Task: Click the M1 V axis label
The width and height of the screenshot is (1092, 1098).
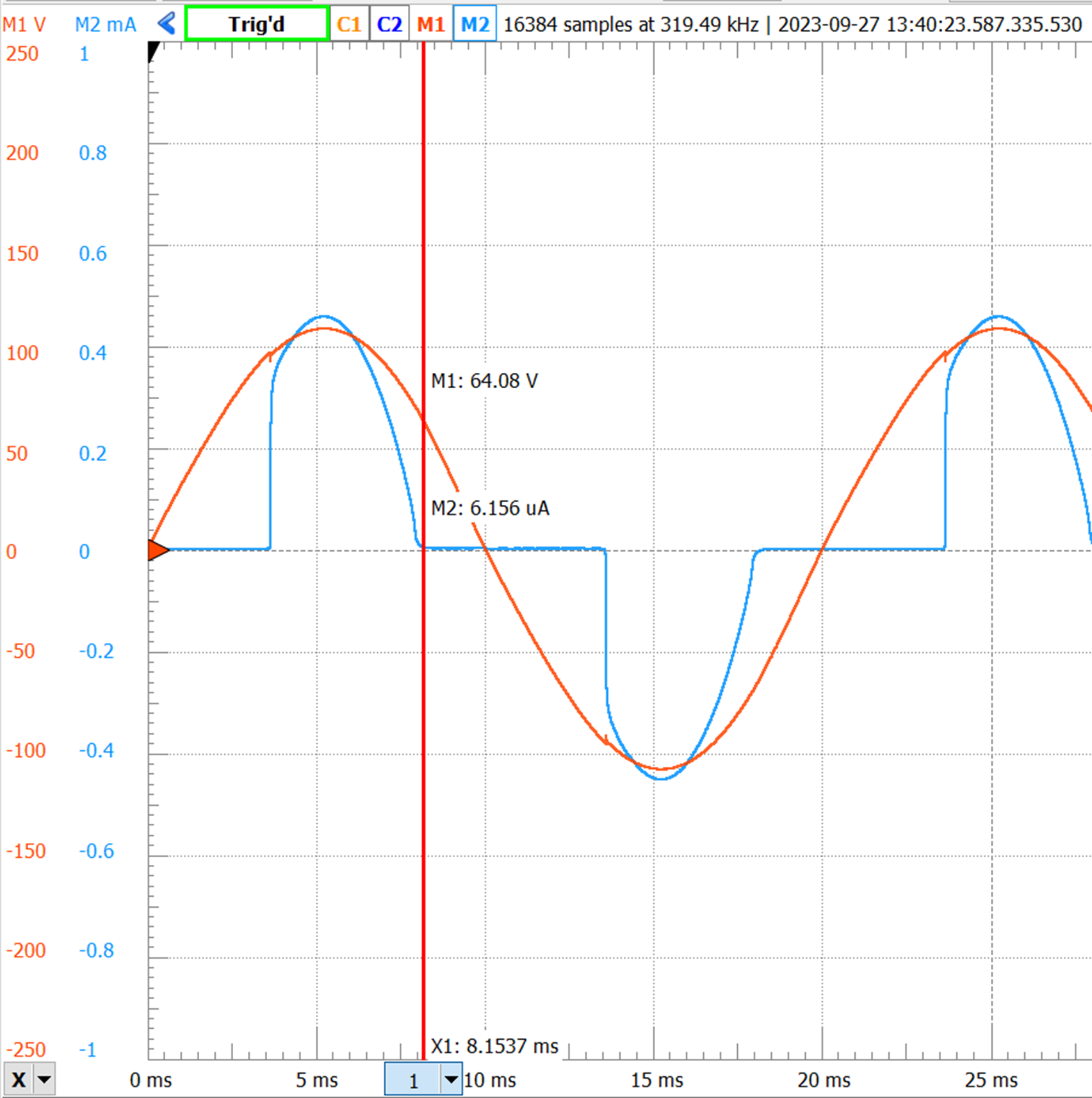Action: (x=25, y=24)
